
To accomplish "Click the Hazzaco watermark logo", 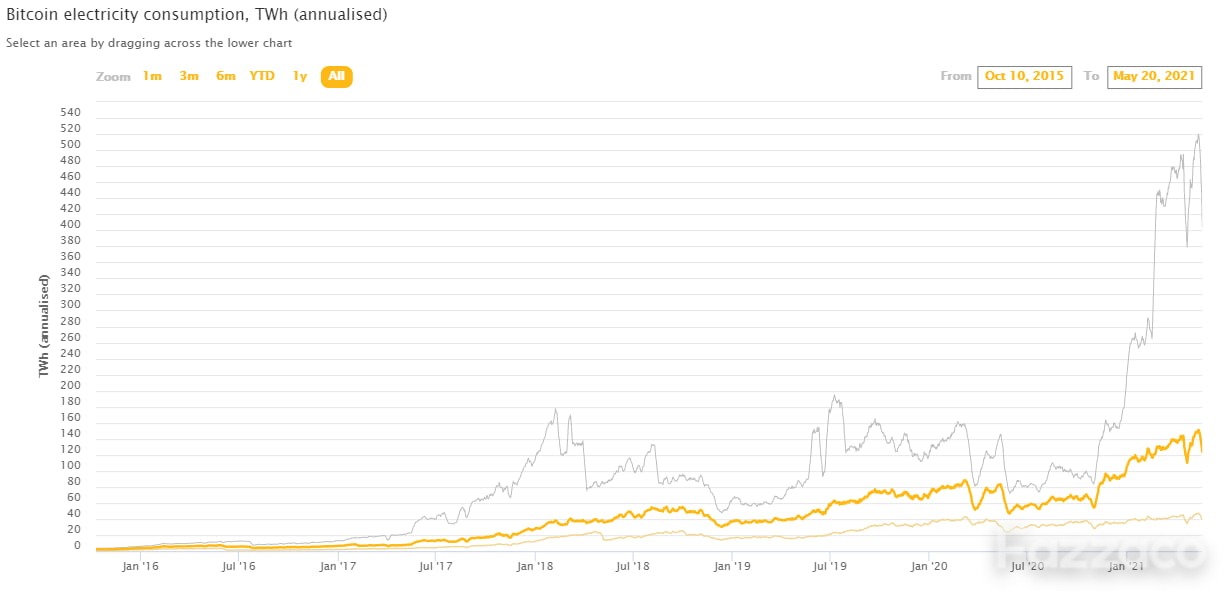I will click(x=1095, y=551).
